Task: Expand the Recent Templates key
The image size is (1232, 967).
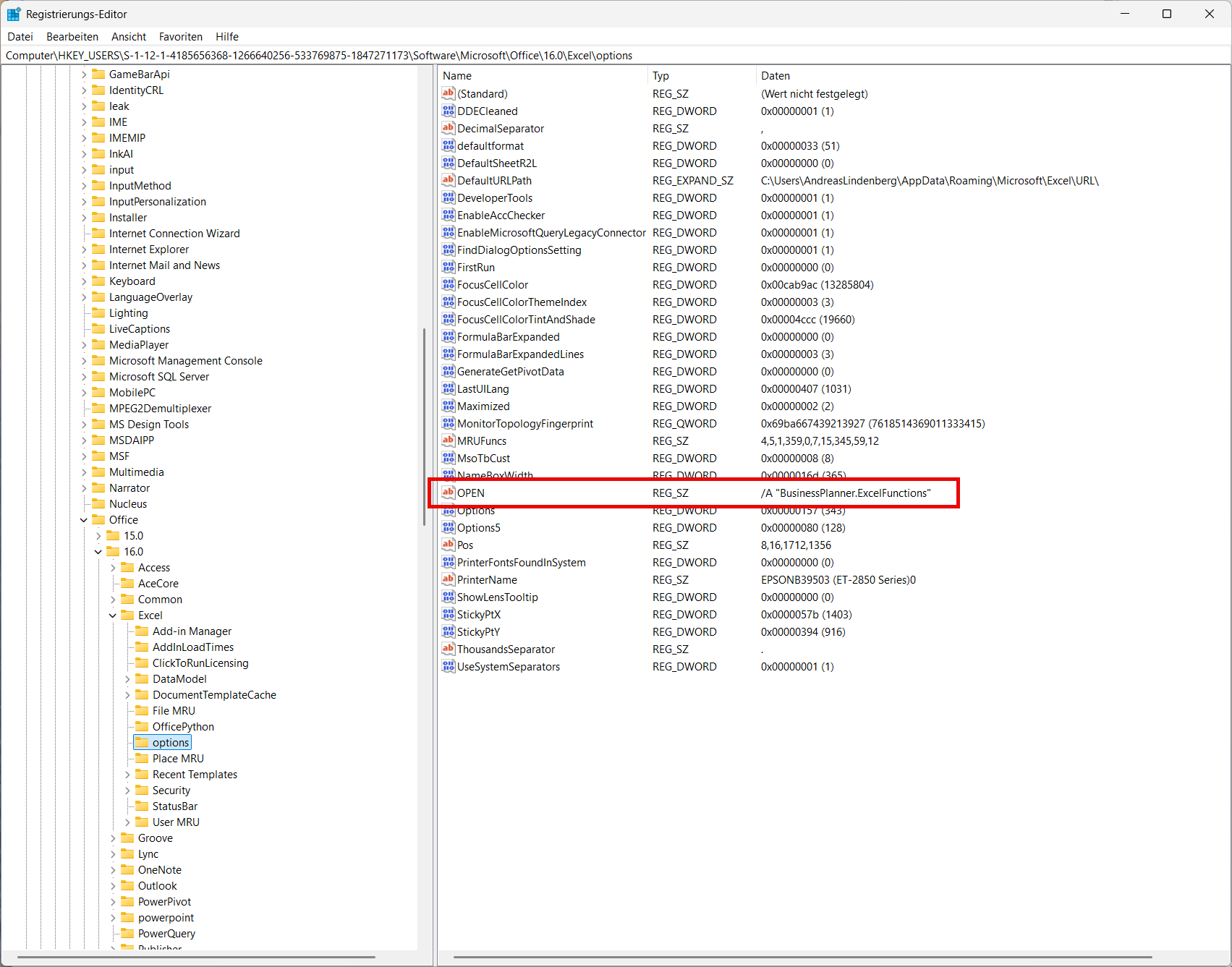Action: click(127, 775)
